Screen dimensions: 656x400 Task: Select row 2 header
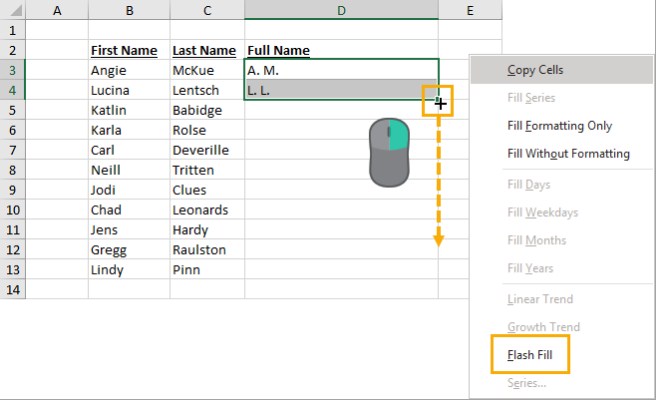coord(13,50)
